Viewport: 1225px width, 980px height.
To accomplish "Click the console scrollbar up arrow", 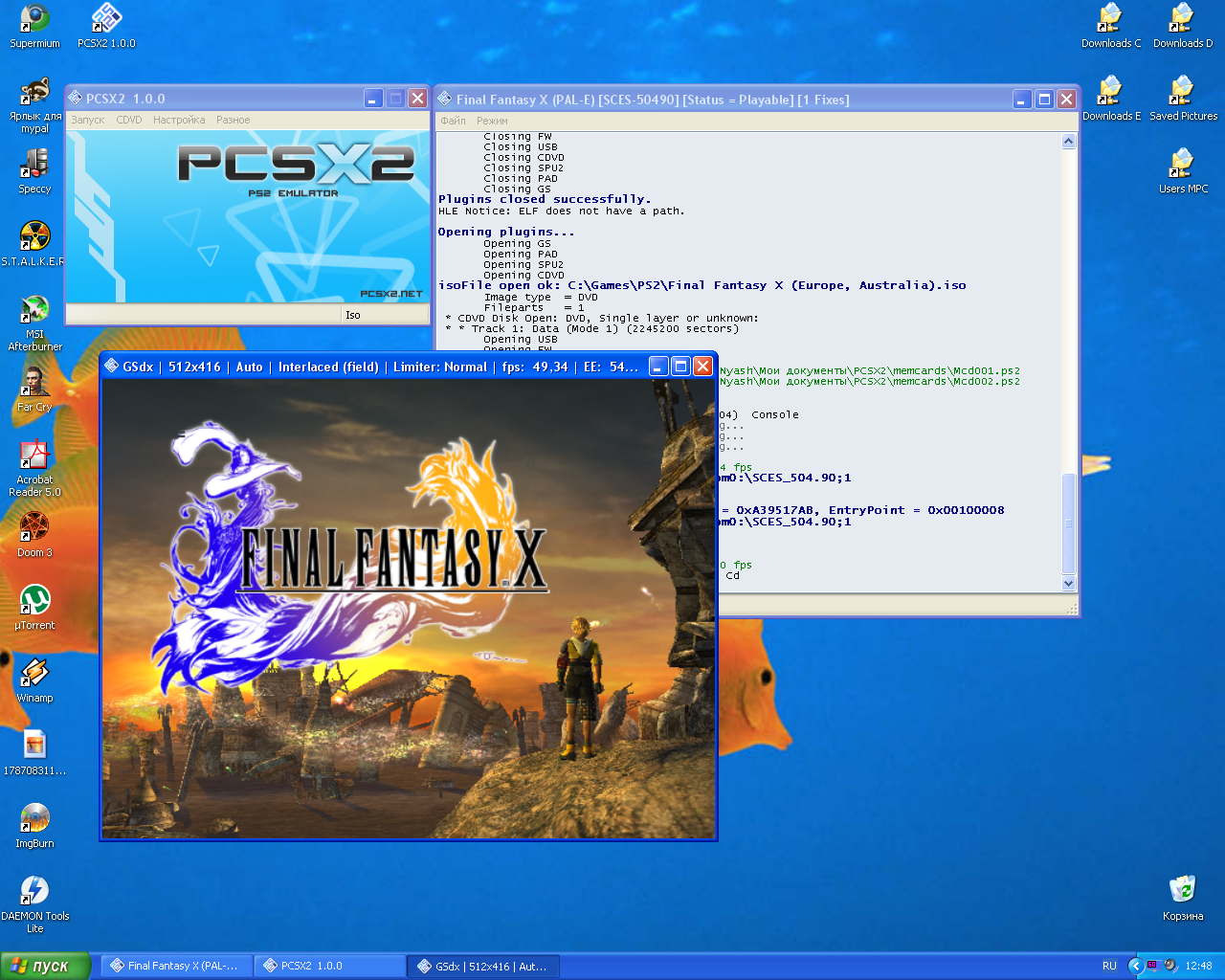I will point(1069,142).
